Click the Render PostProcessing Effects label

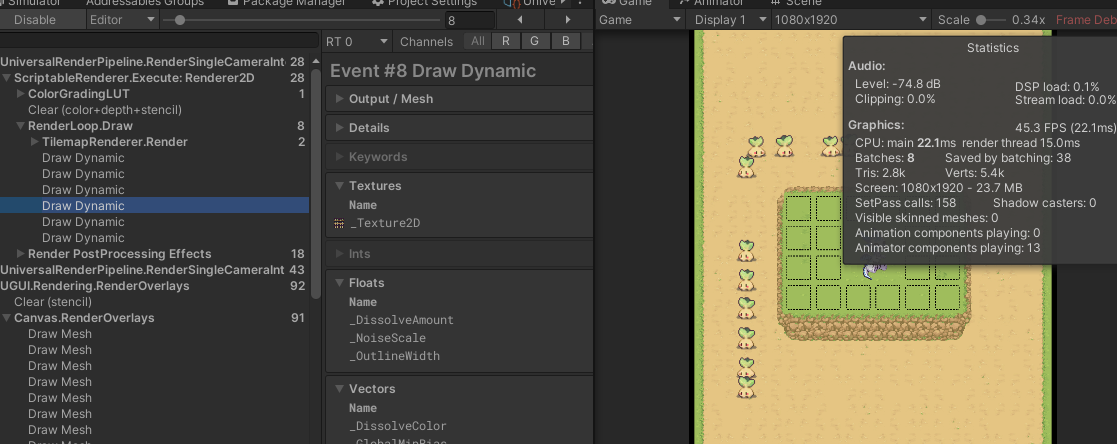120,254
